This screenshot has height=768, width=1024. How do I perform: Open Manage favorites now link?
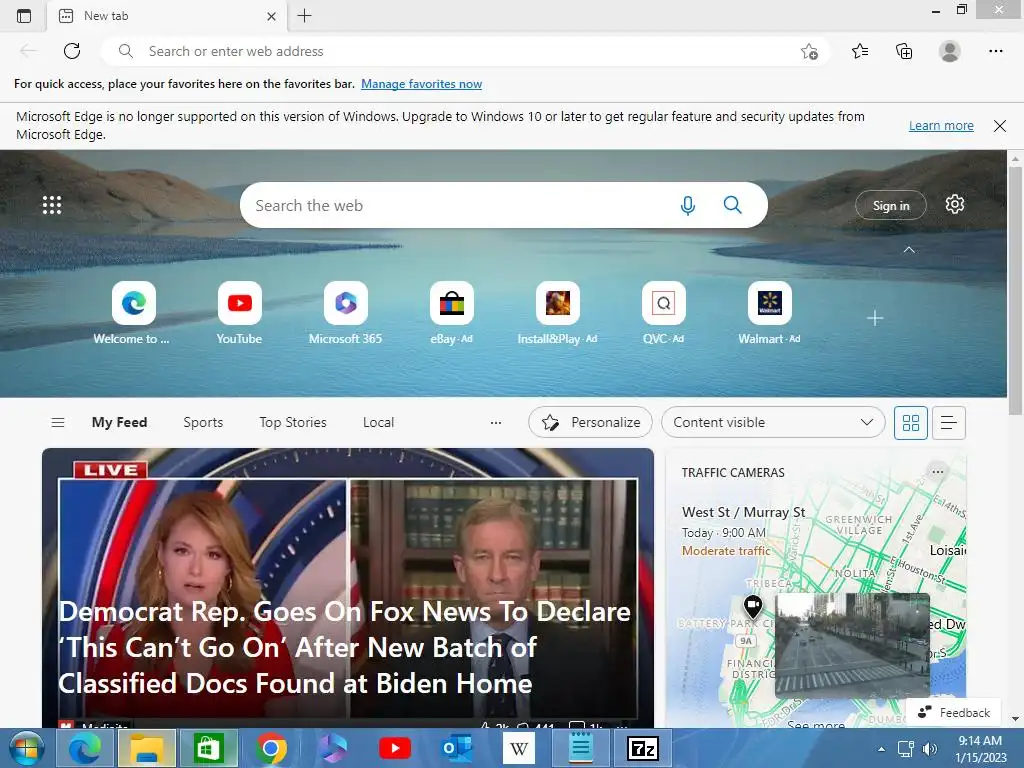(421, 84)
